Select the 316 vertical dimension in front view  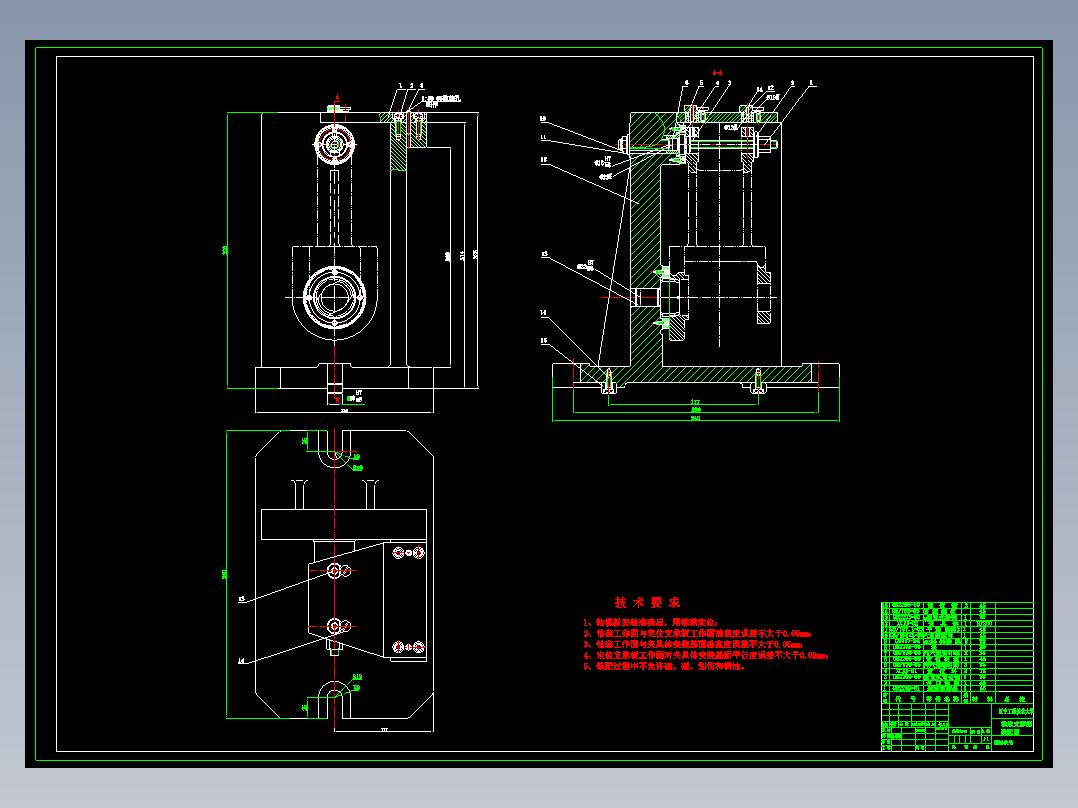[x=463, y=255]
